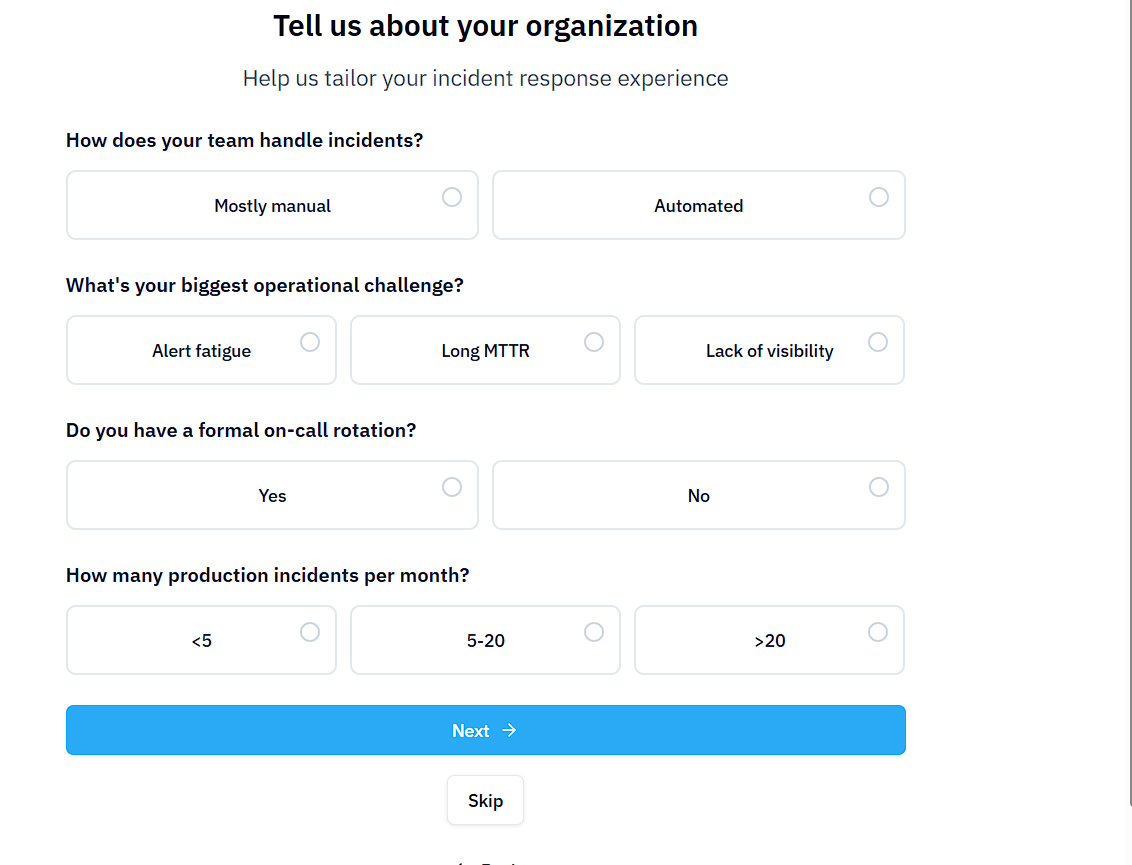Answer Yes to formal on-call rotation
The image size is (1132, 865).
pyautogui.click(x=272, y=496)
